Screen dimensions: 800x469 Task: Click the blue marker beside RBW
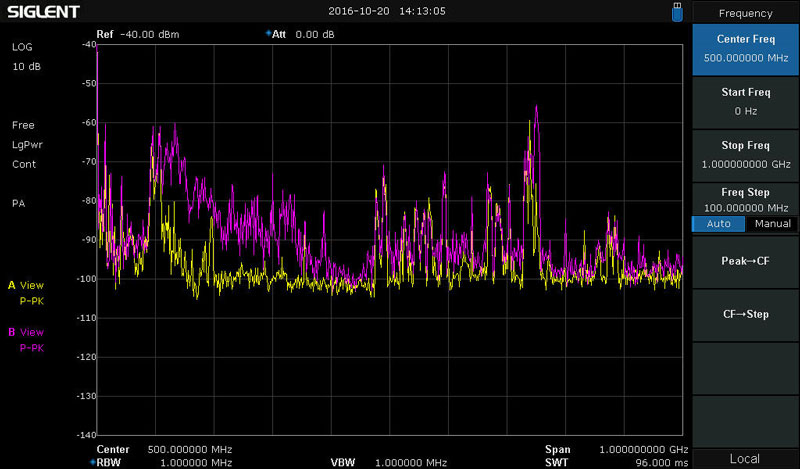click(92, 463)
